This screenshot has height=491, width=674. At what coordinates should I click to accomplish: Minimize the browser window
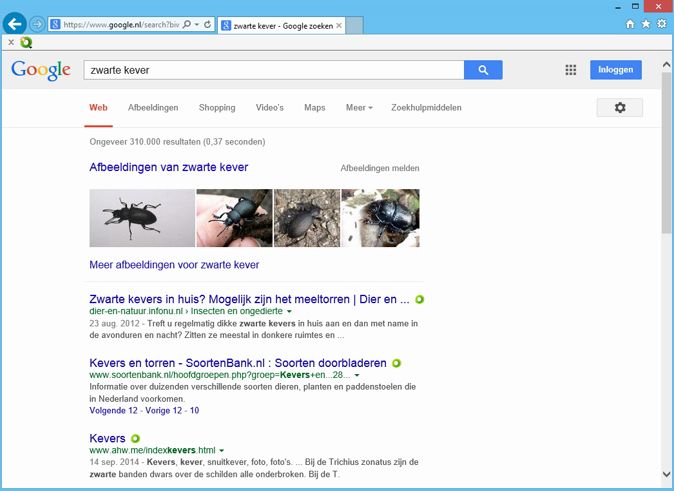click(618, 7)
